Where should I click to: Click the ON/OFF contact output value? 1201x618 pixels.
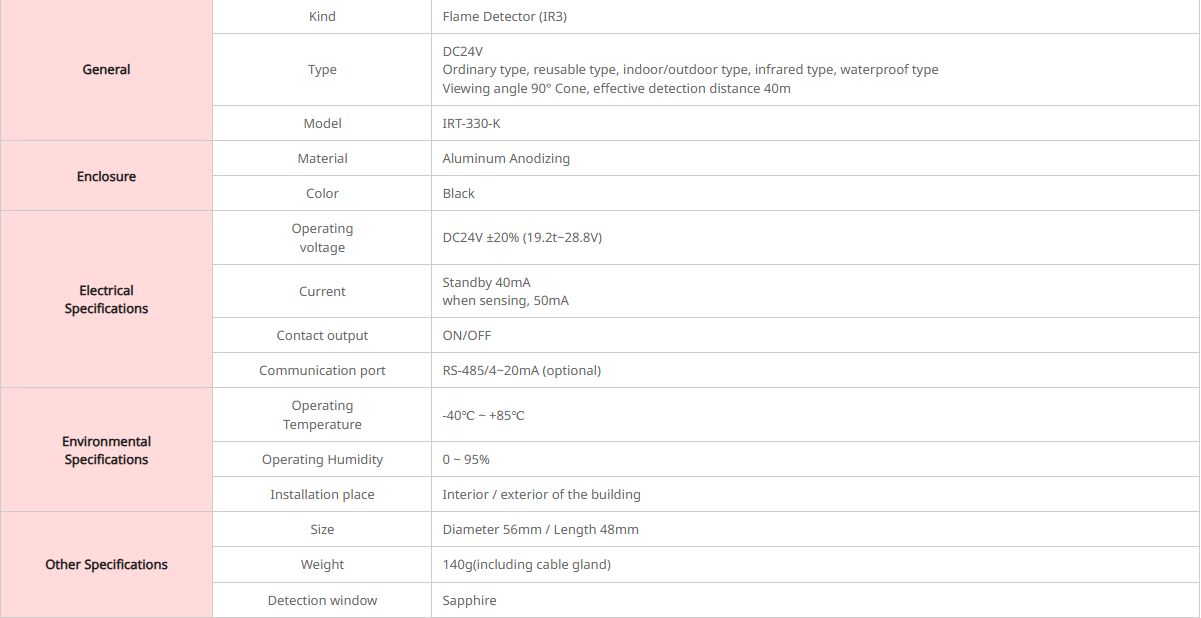coord(467,336)
